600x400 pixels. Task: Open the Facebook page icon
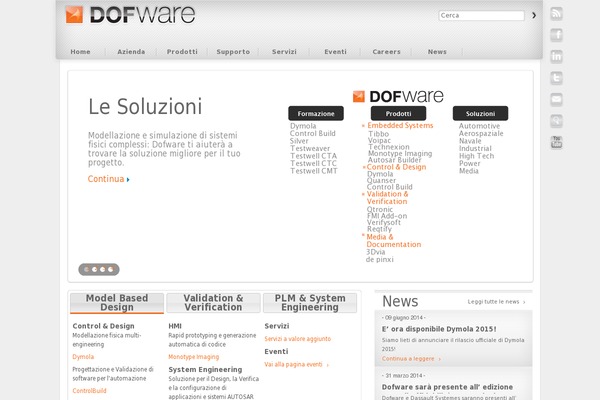click(556, 35)
